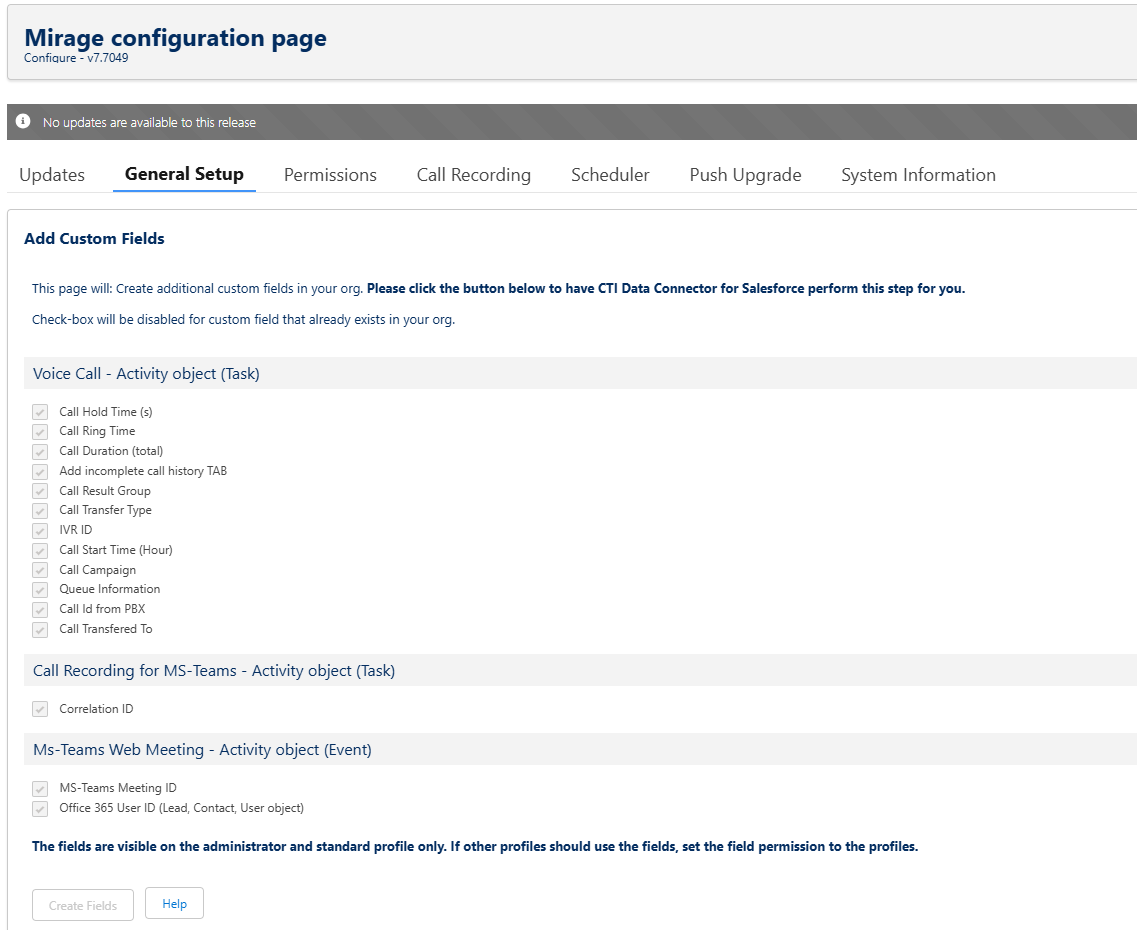The width and height of the screenshot is (1137, 930).
Task: Go to the Scheduler tab
Action: (610, 175)
